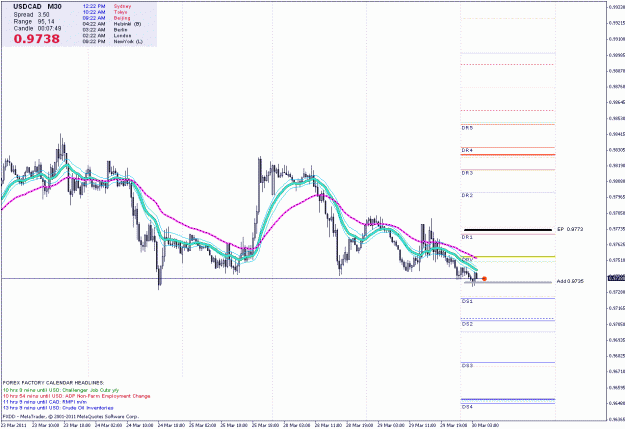Image resolution: width=625 pixels, height=429 pixels.
Task: Click the Helsinki (B) clock row
Action: point(112,24)
